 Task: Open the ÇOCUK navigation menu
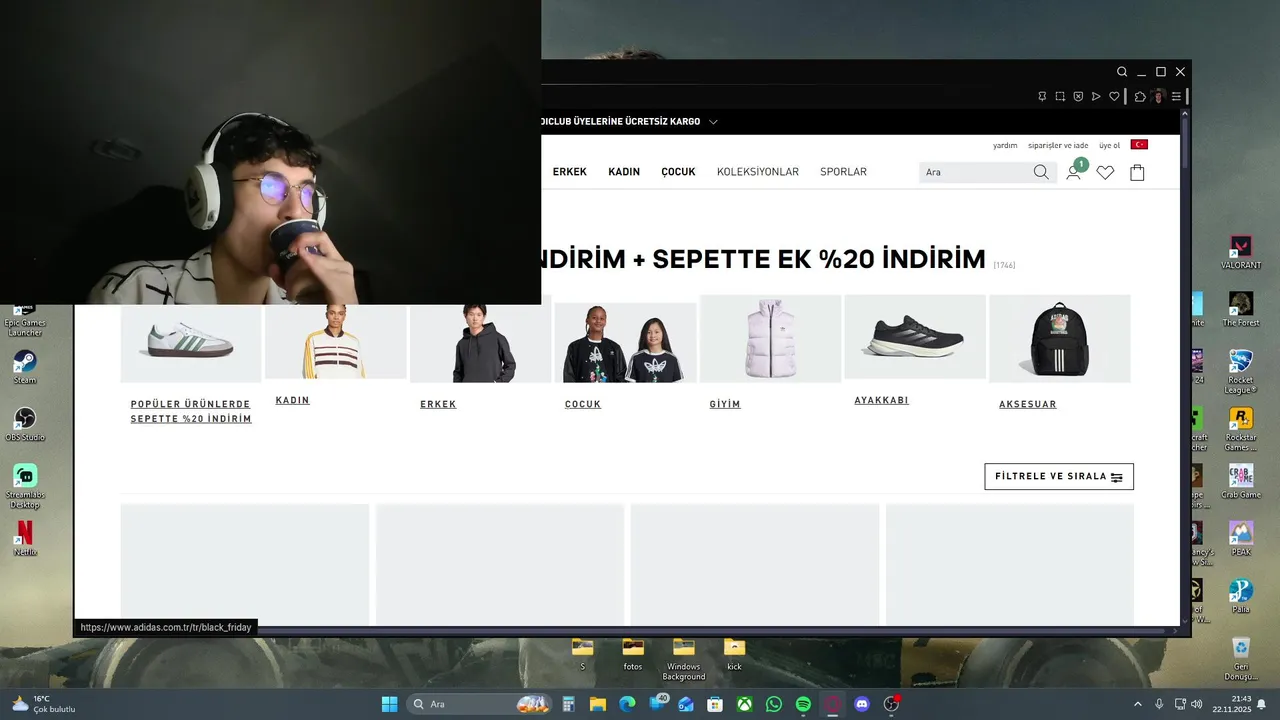point(678,172)
